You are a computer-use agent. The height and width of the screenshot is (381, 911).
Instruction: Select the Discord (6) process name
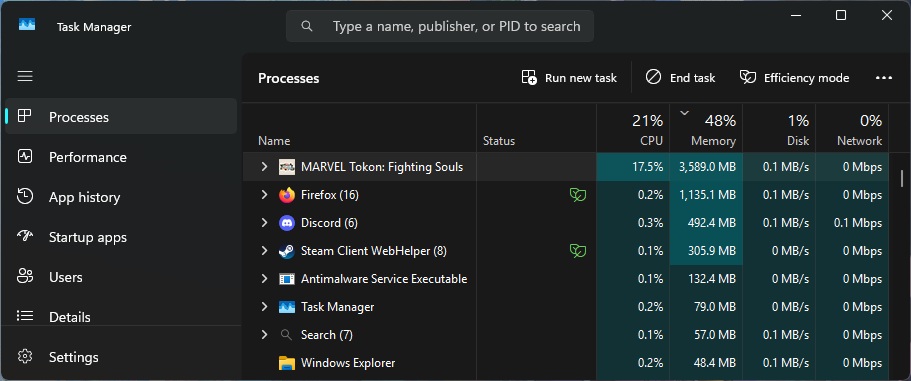pos(329,223)
